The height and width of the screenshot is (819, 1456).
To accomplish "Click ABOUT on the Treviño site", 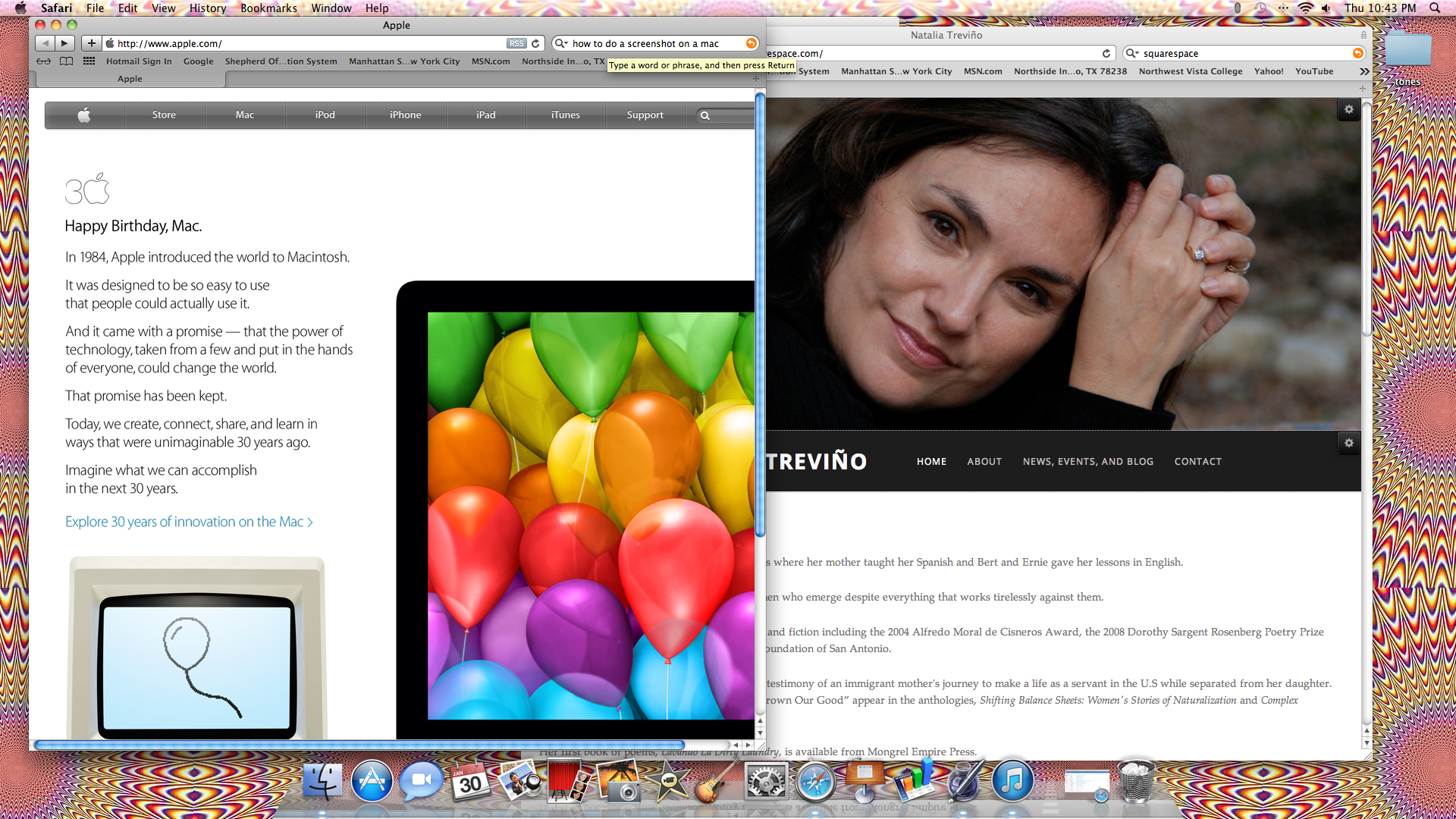I will click(x=984, y=461).
